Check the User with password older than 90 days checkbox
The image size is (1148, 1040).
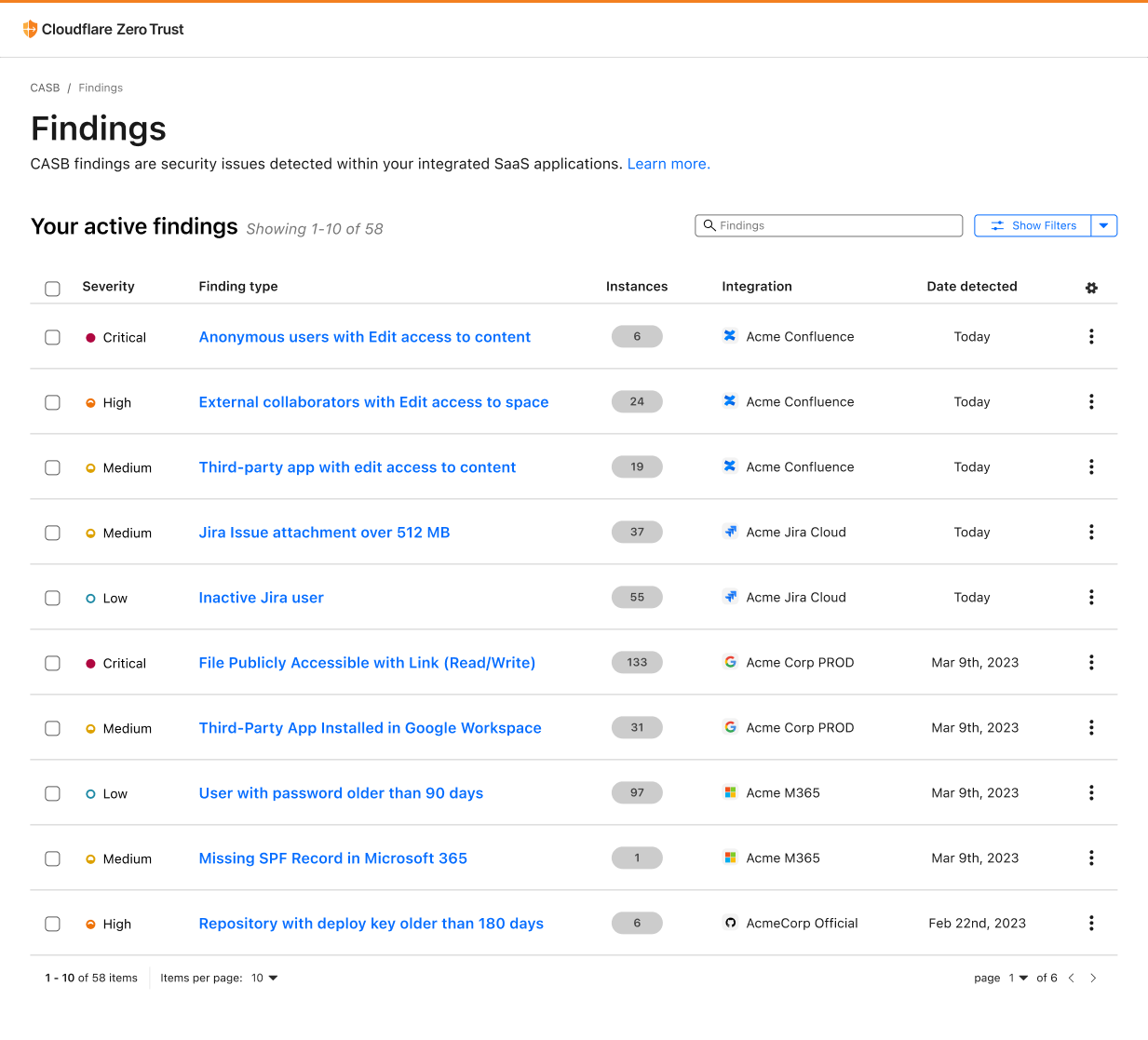[53, 793]
